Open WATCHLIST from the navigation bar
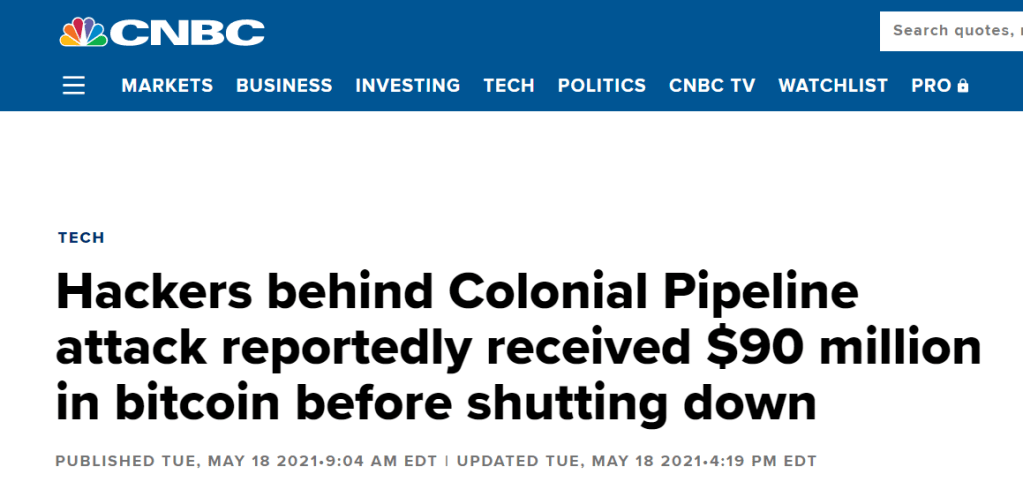 833,86
